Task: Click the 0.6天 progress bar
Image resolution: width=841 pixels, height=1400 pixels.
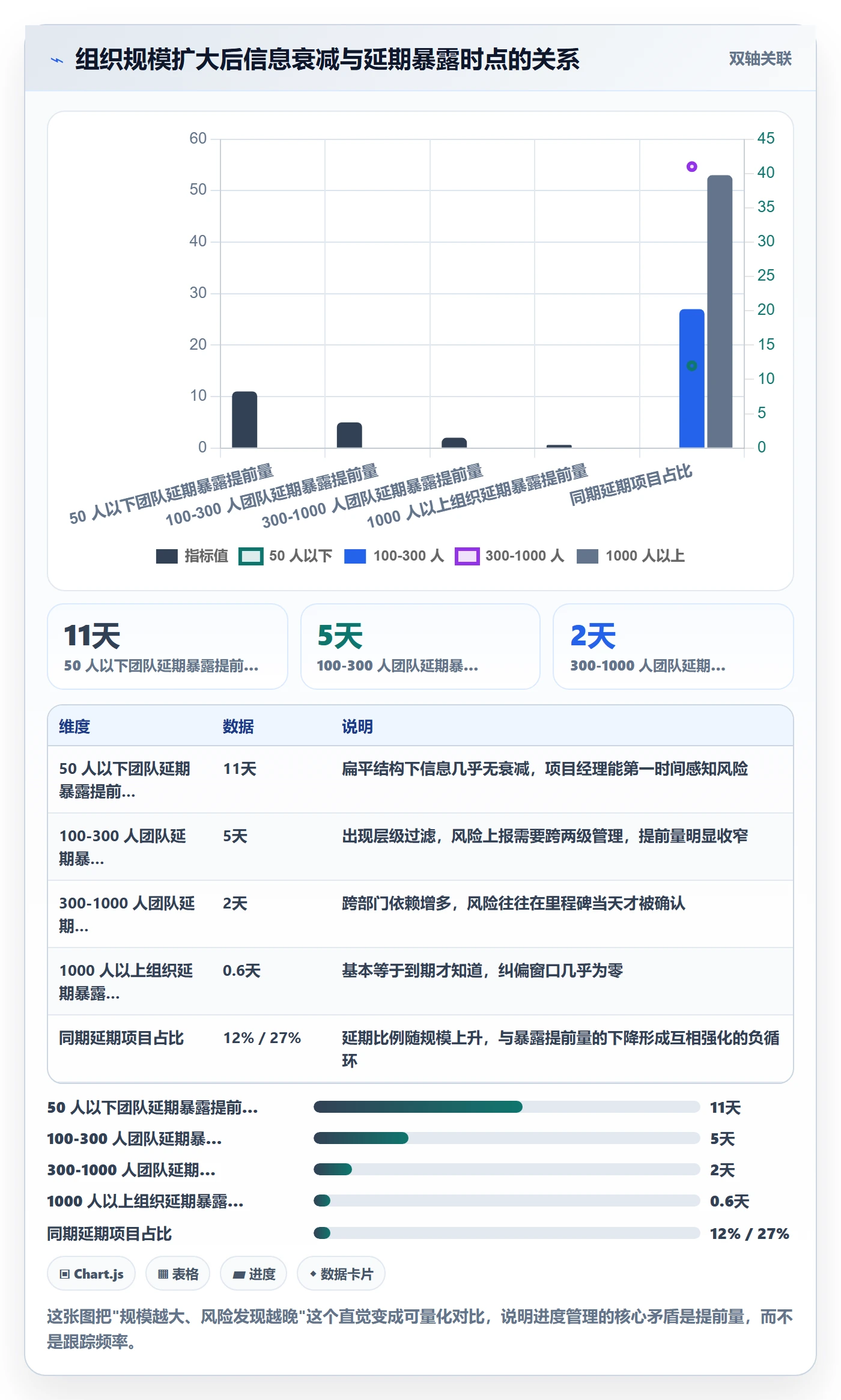Action: [x=506, y=1201]
